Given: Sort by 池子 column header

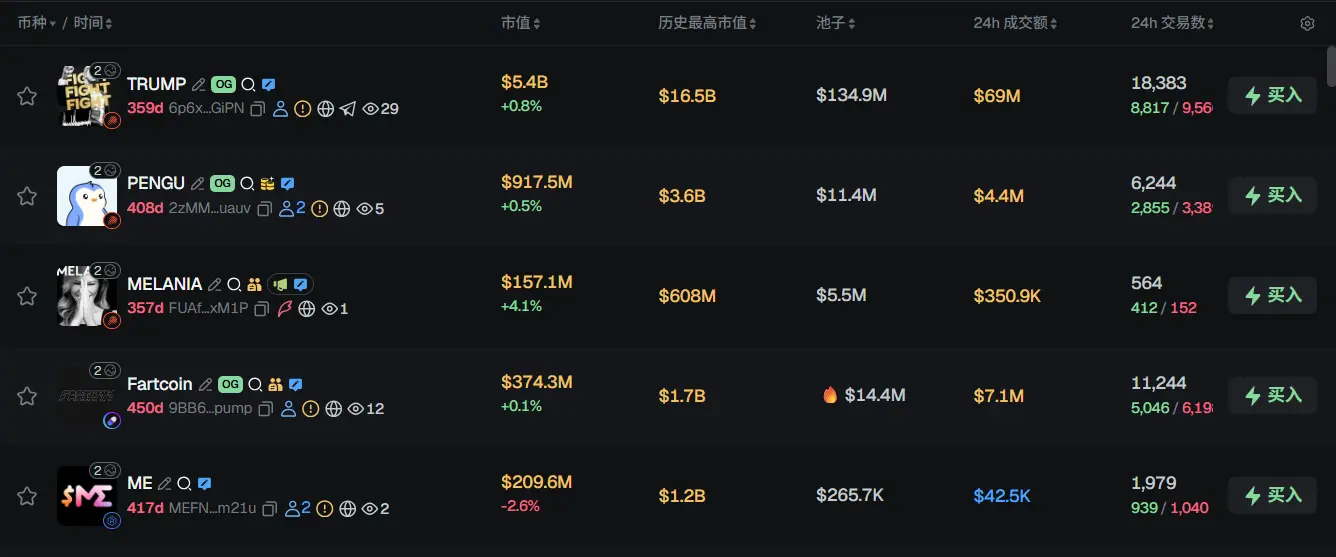Looking at the screenshot, I should 835,23.
